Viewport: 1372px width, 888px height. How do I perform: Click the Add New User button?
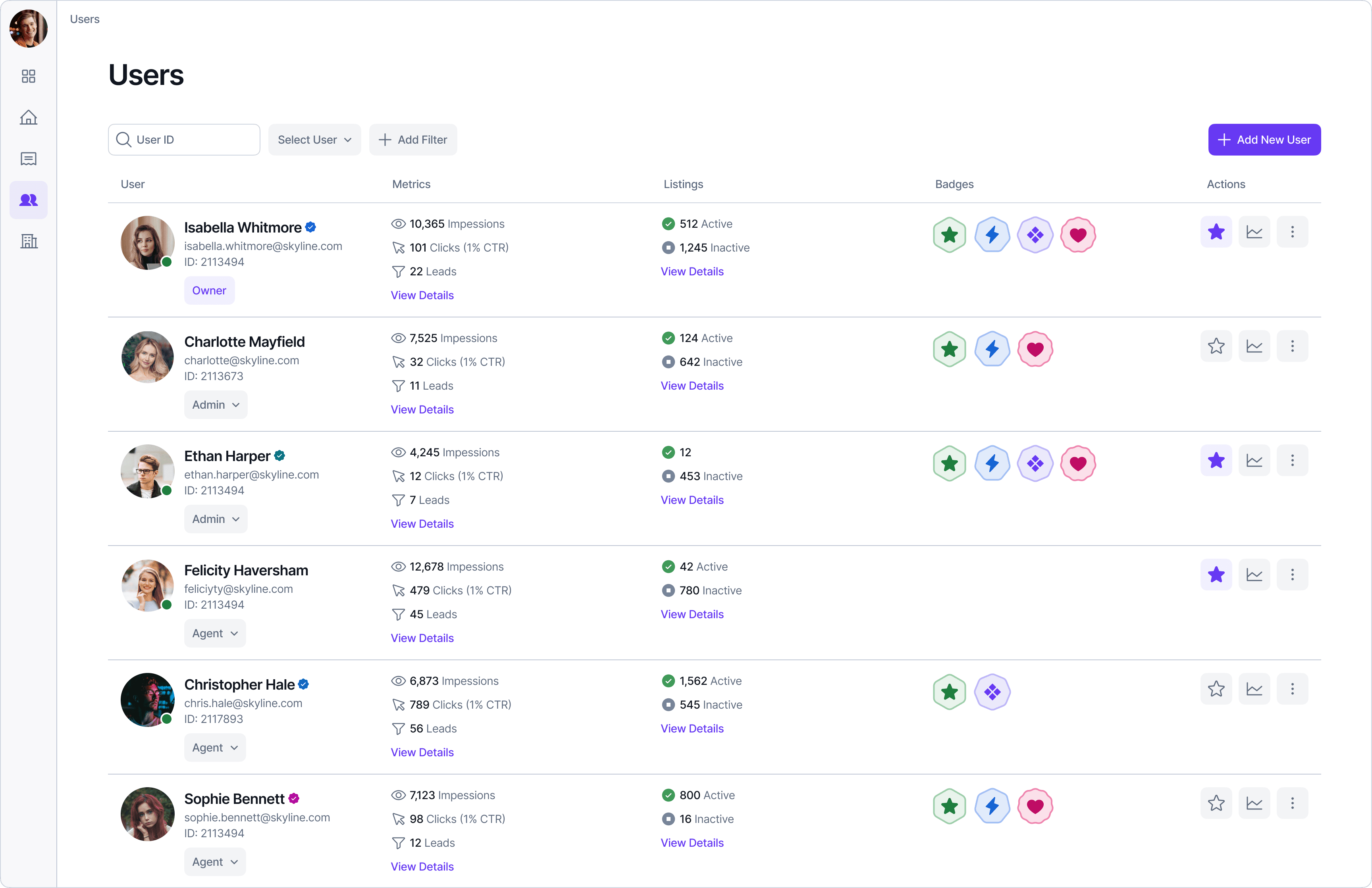[1264, 139]
